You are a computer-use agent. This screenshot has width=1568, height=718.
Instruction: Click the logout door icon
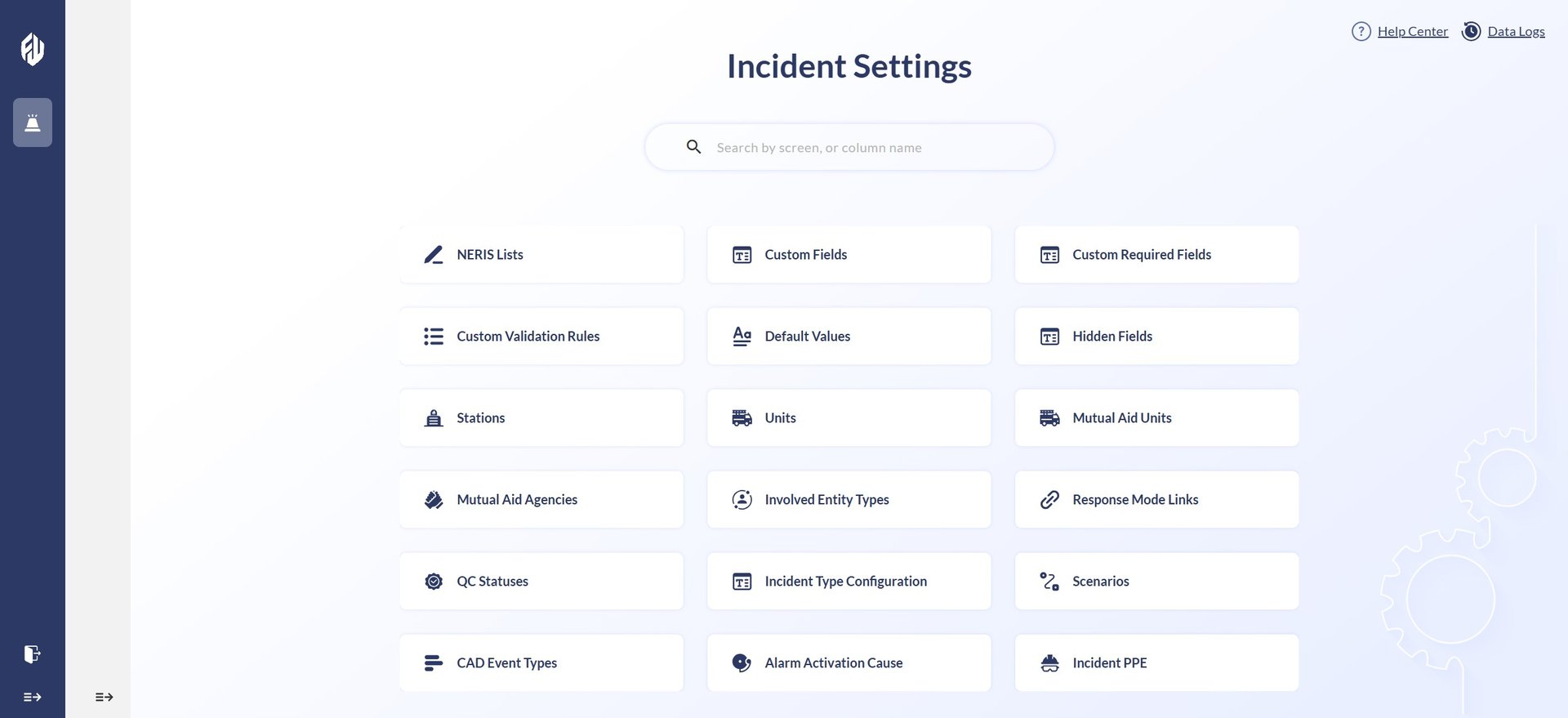pyautogui.click(x=32, y=654)
